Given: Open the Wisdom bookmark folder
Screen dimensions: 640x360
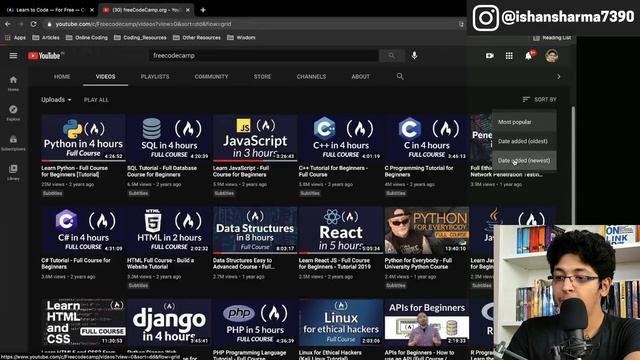Looking at the screenshot, I should pos(241,38).
